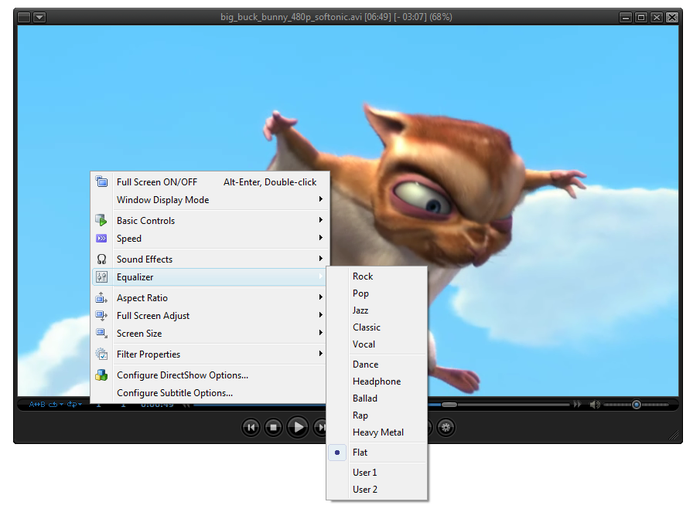
Task: Click the Basic Controls green play icon
Action: (102, 220)
